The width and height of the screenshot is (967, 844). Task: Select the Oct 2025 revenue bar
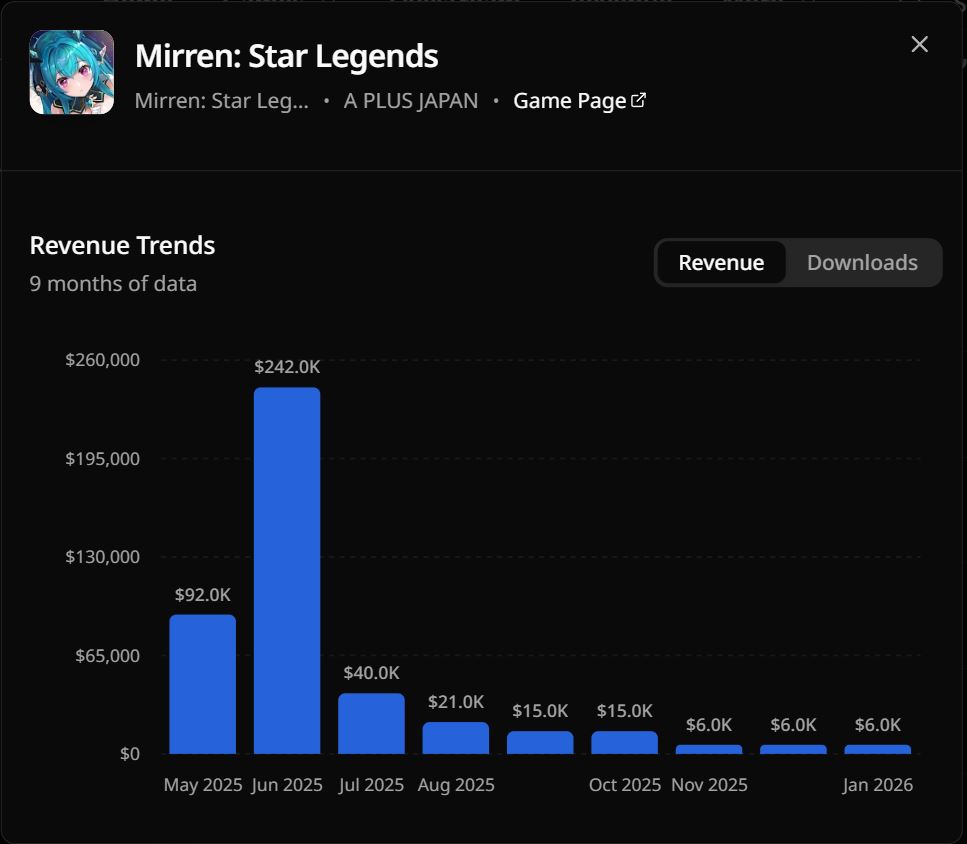click(625, 742)
